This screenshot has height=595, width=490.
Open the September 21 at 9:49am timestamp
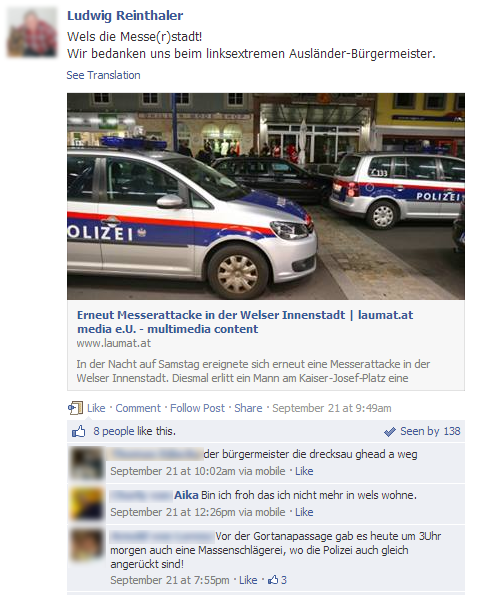[x=332, y=408]
